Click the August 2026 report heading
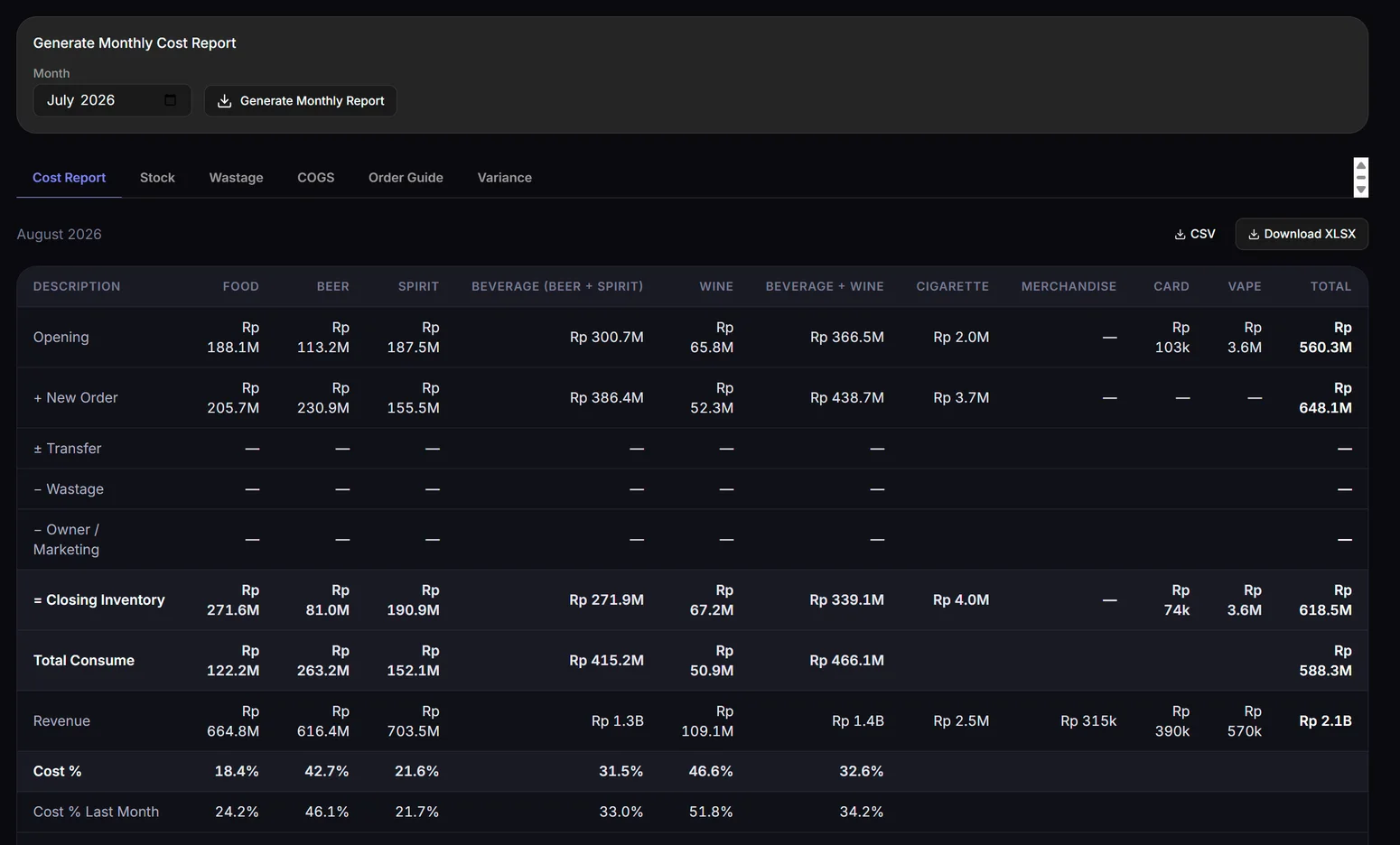 [60, 234]
